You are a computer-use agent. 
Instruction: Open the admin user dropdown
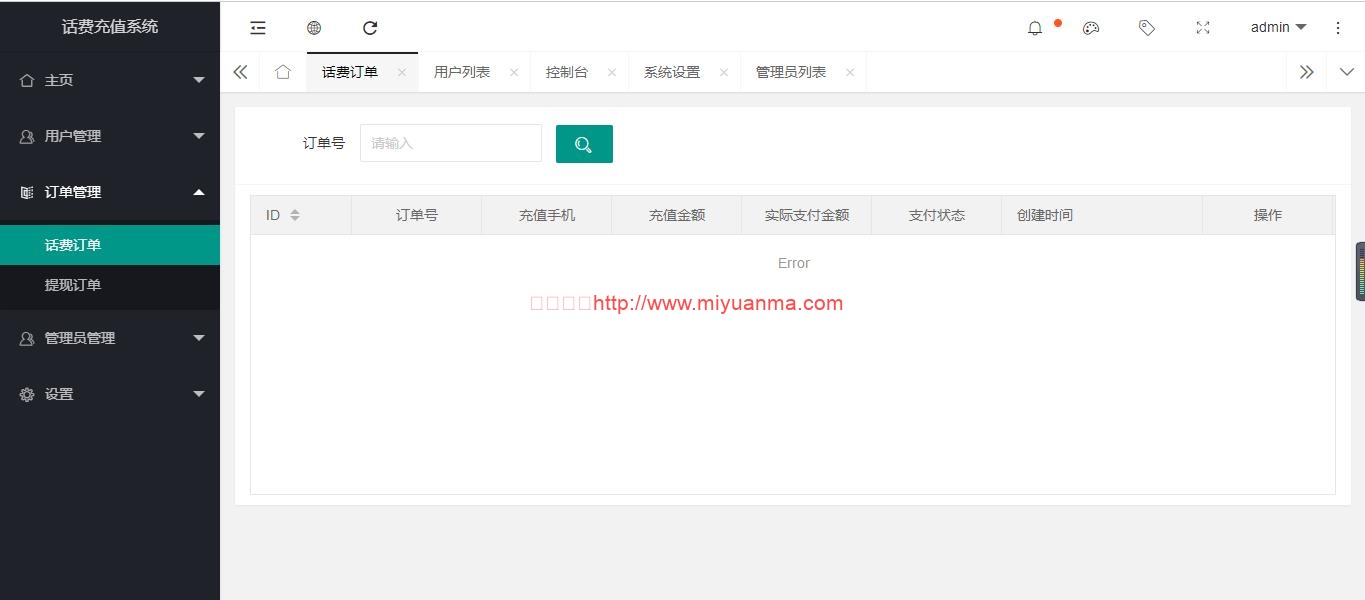pos(1278,28)
